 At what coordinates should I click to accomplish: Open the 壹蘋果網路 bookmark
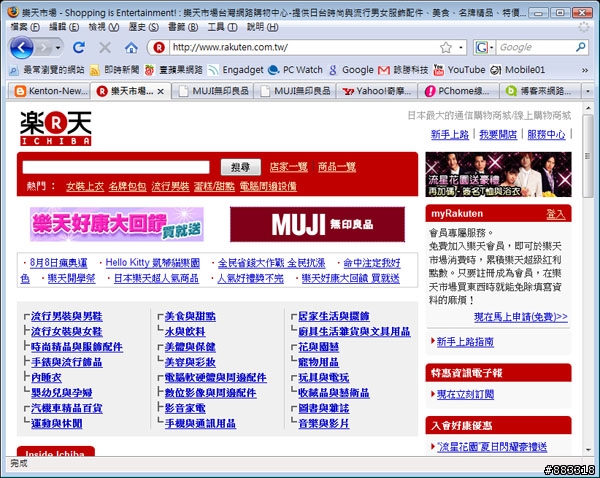click(174, 70)
